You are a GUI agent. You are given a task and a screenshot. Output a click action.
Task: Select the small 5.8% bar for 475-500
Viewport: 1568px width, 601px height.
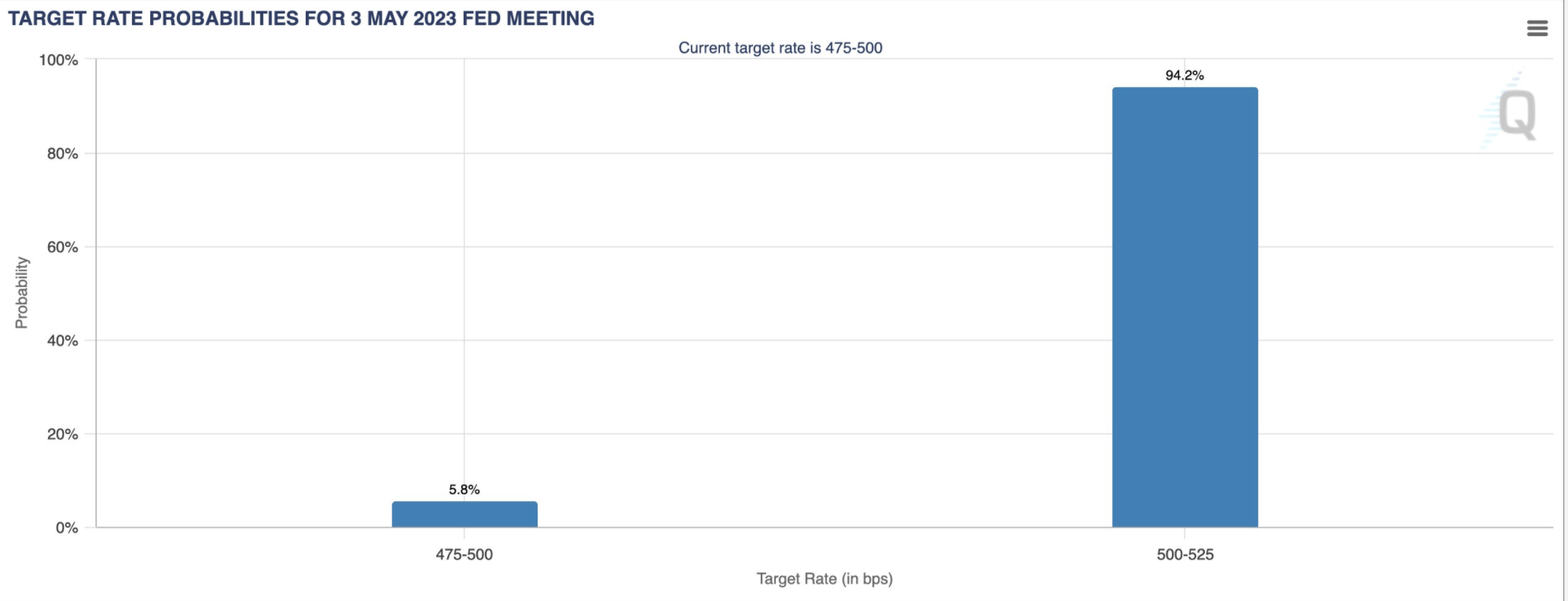465,515
